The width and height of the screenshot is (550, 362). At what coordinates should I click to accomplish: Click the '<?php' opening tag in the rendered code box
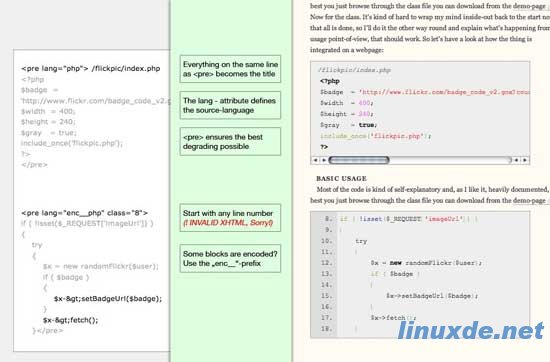coord(330,81)
